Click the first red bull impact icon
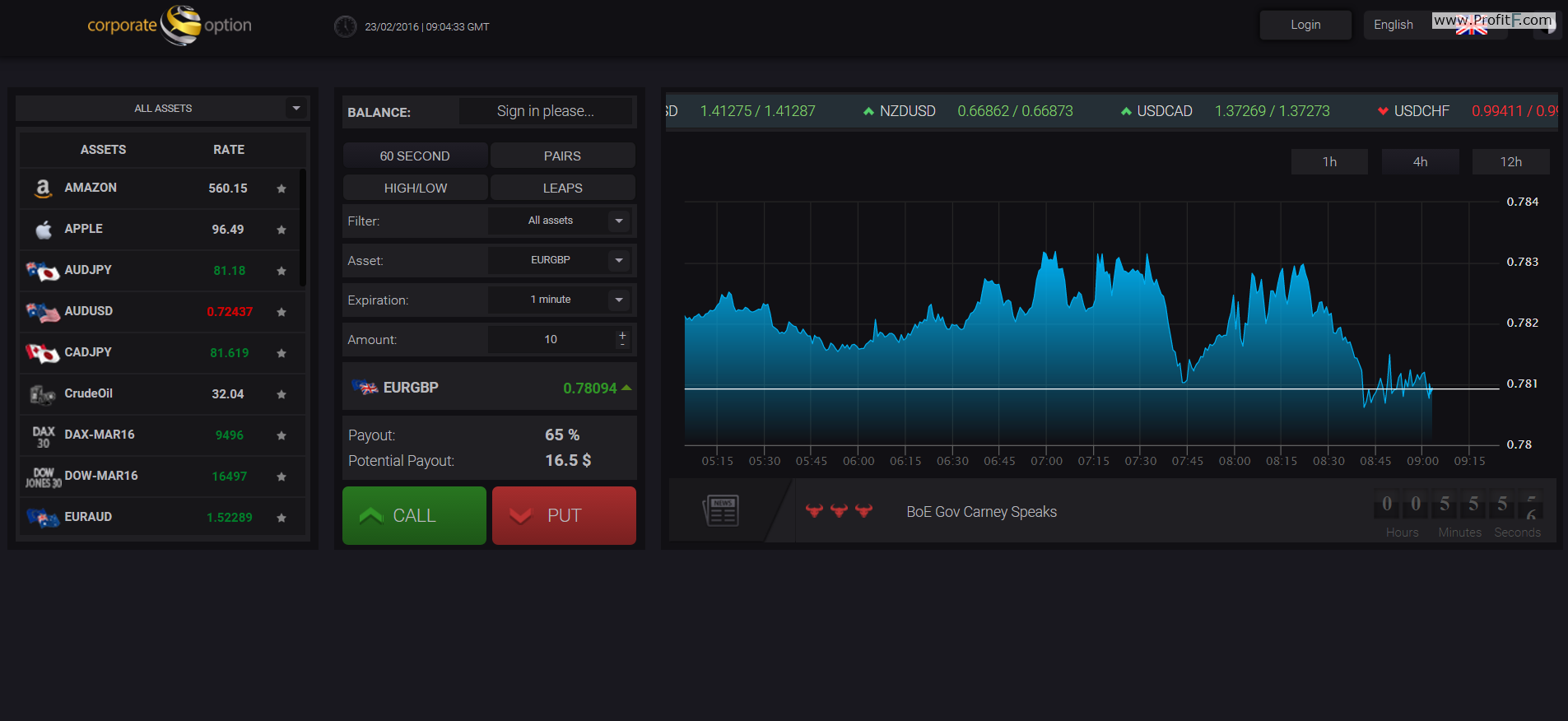This screenshot has width=1568, height=721. click(x=814, y=511)
